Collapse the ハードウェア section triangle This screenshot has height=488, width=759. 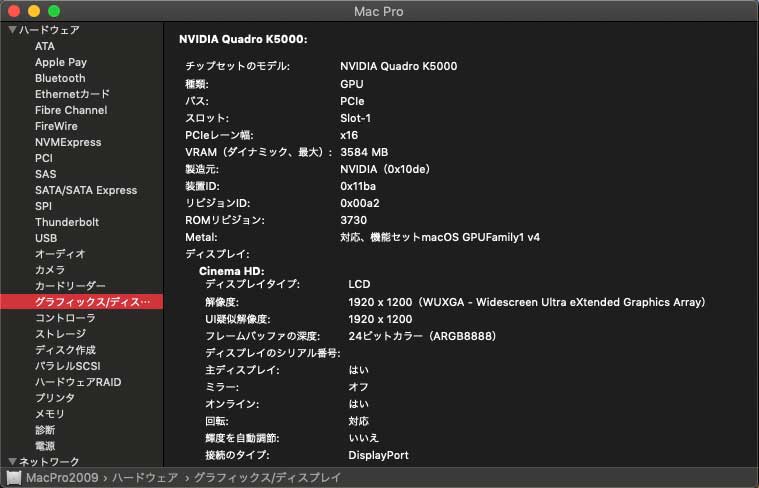pos(13,30)
